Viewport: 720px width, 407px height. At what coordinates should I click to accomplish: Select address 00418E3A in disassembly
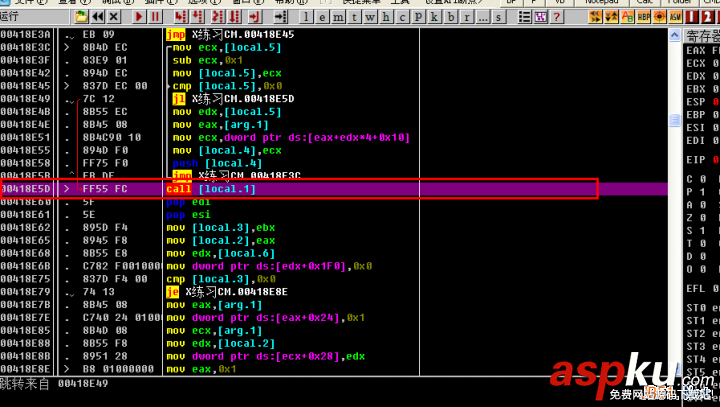click(x=27, y=34)
